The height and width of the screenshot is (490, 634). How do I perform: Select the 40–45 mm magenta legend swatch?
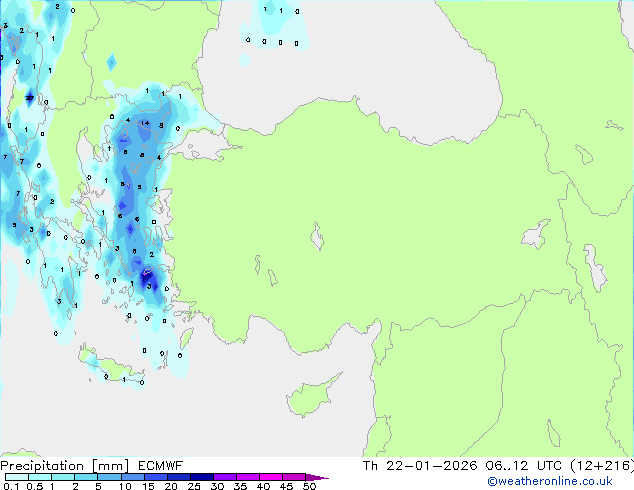[271, 477]
